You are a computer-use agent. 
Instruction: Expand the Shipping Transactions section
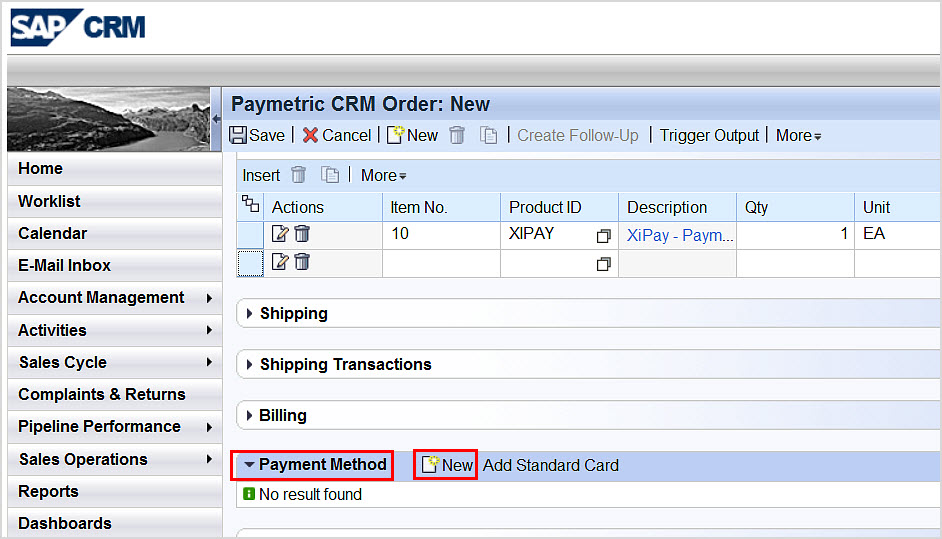(x=249, y=365)
